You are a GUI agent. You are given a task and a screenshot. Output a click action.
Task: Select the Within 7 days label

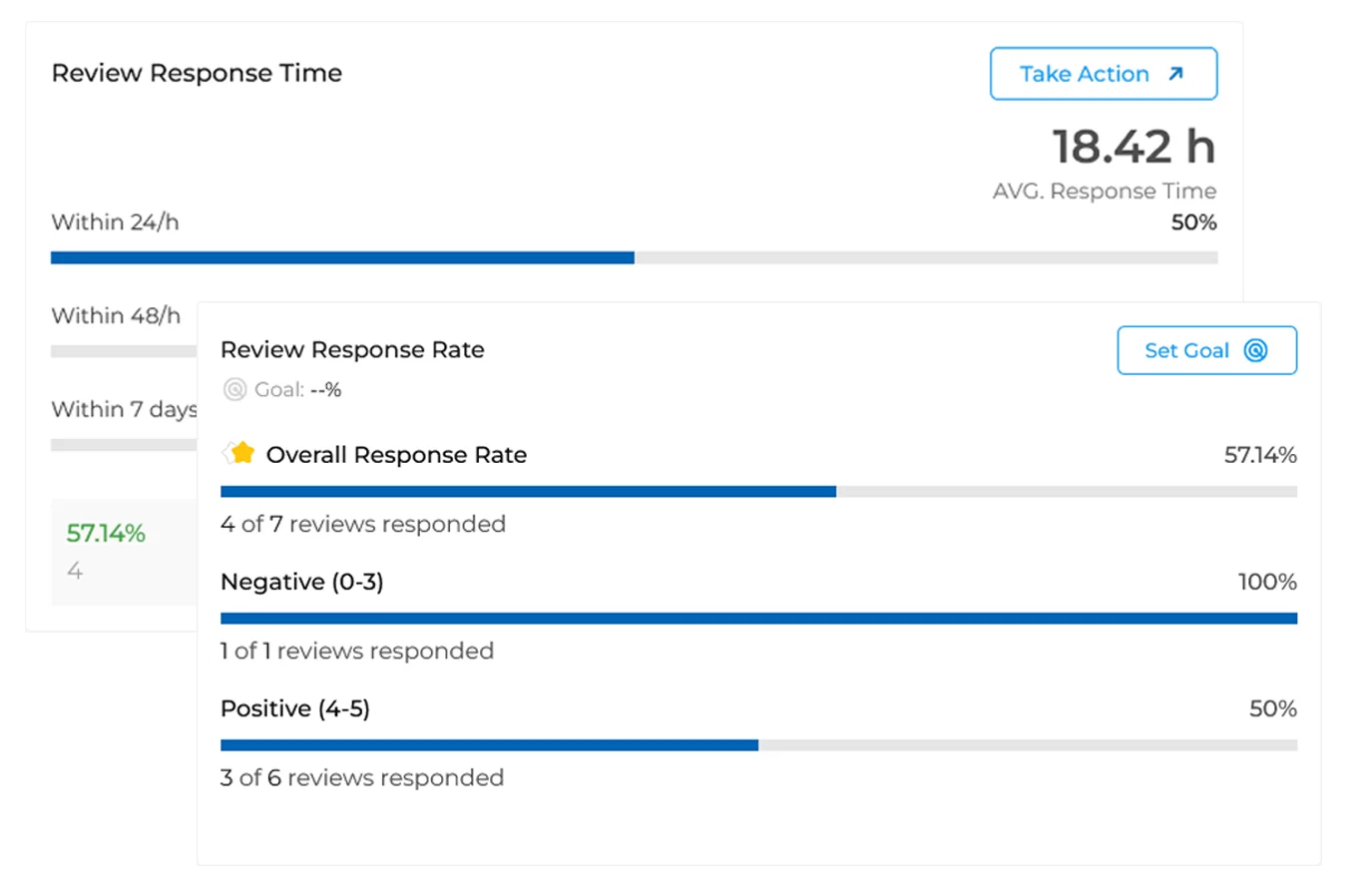click(124, 409)
